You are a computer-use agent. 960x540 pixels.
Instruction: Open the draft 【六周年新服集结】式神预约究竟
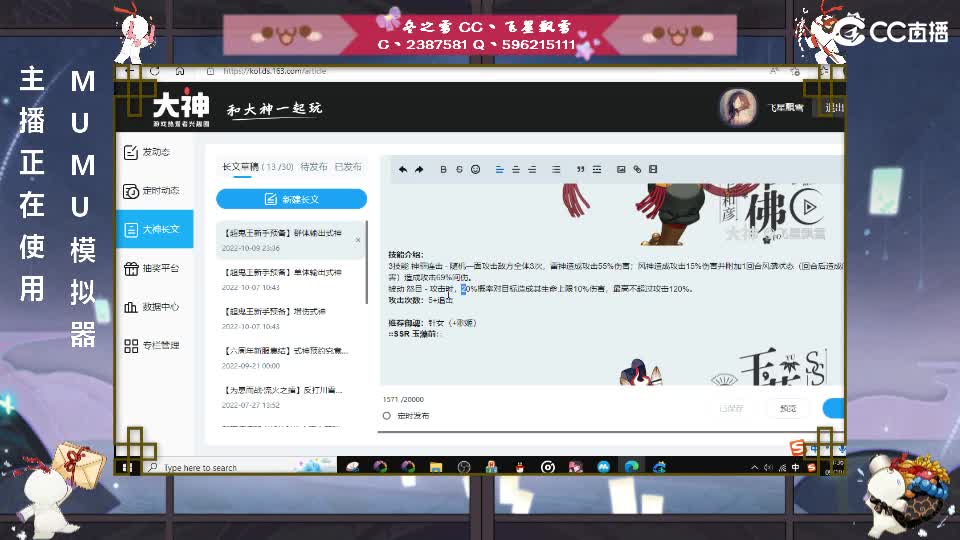point(289,358)
